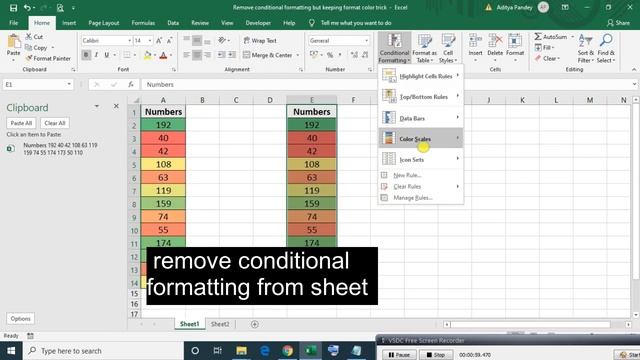Click the Color Scales menu item

tap(421, 138)
